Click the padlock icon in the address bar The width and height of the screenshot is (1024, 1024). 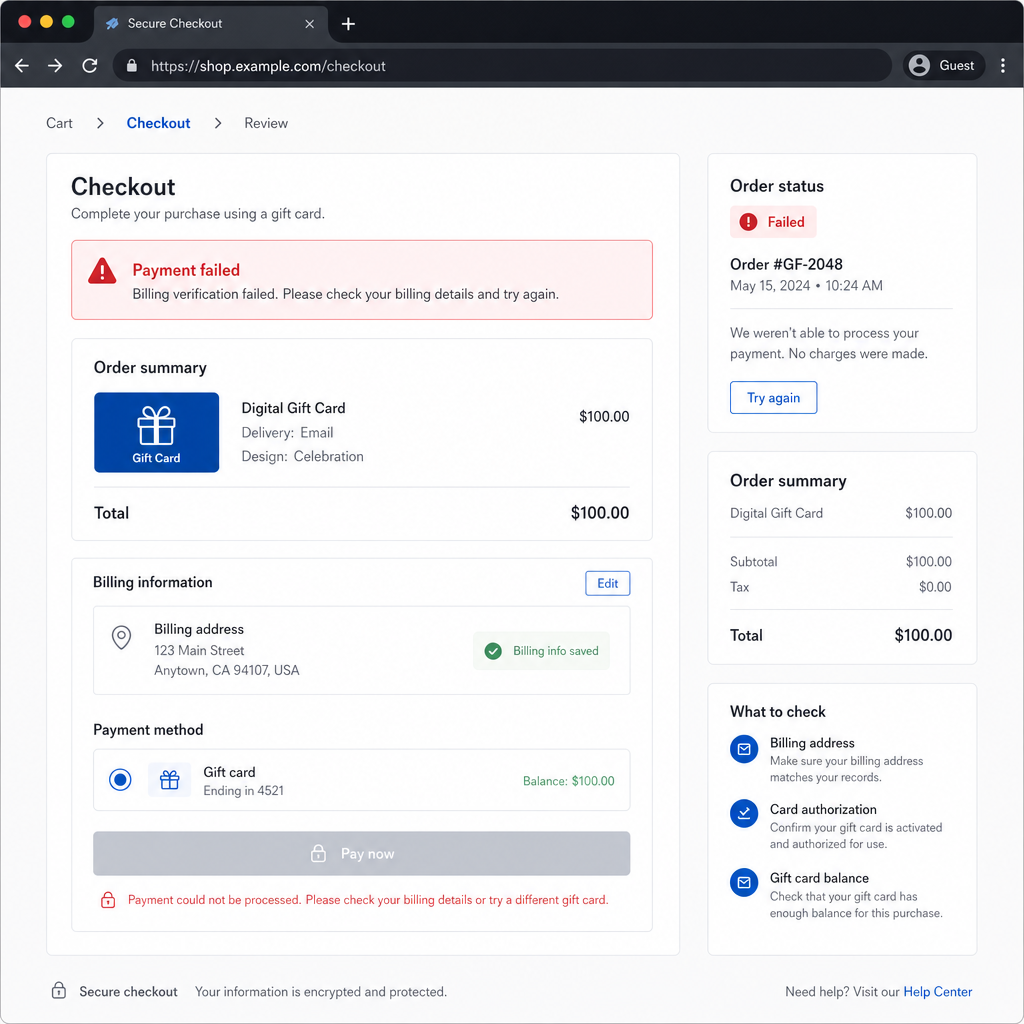[132, 66]
